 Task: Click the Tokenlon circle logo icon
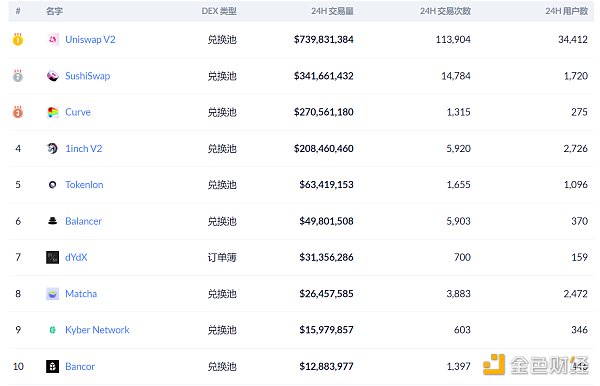point(53,185)
